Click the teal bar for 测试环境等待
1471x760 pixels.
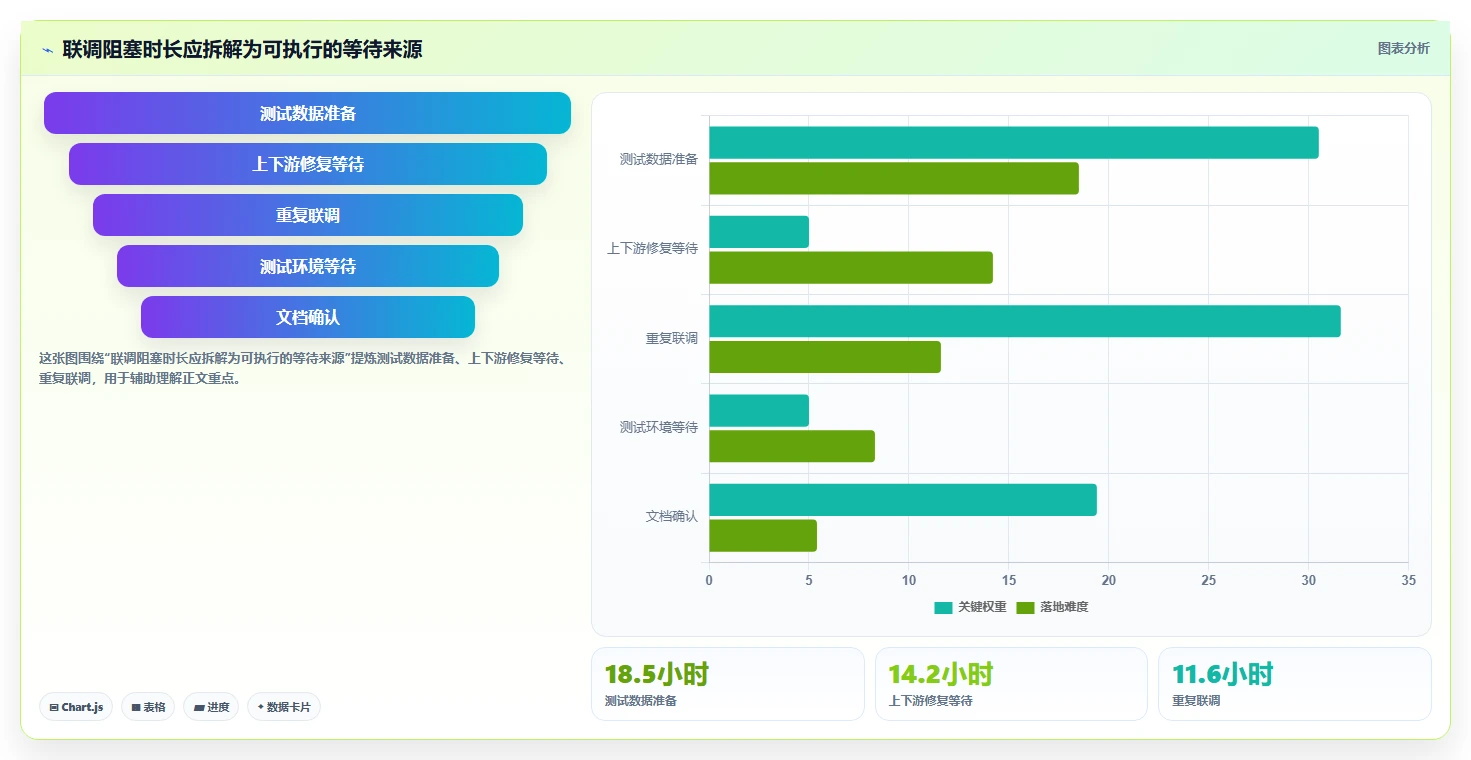pyautogui.click(x=759, y=411)
